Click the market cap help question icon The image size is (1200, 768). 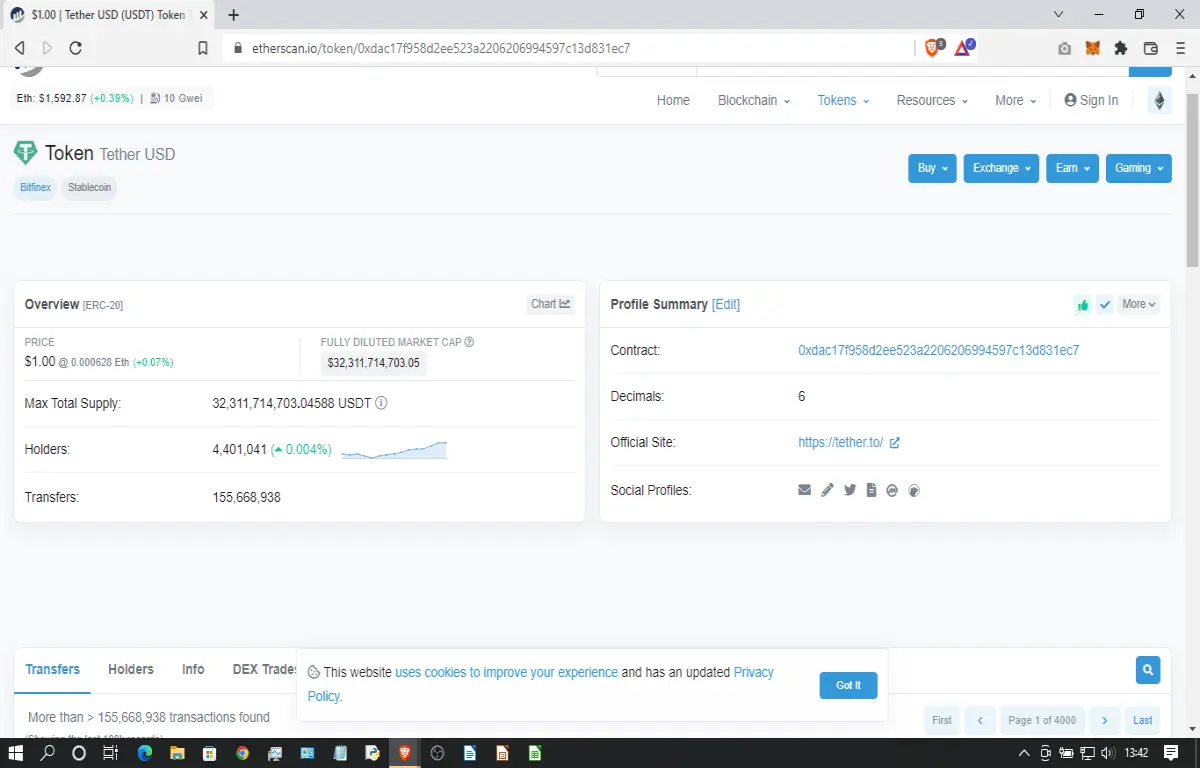pyautogui.click(x=469, y=342)
